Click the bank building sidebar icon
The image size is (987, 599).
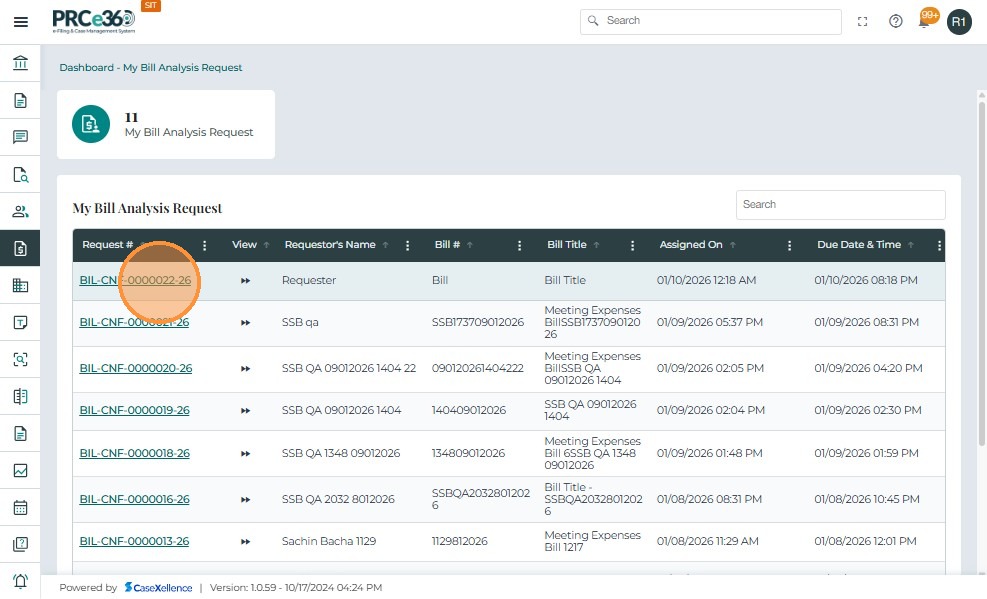pos(20,64)
